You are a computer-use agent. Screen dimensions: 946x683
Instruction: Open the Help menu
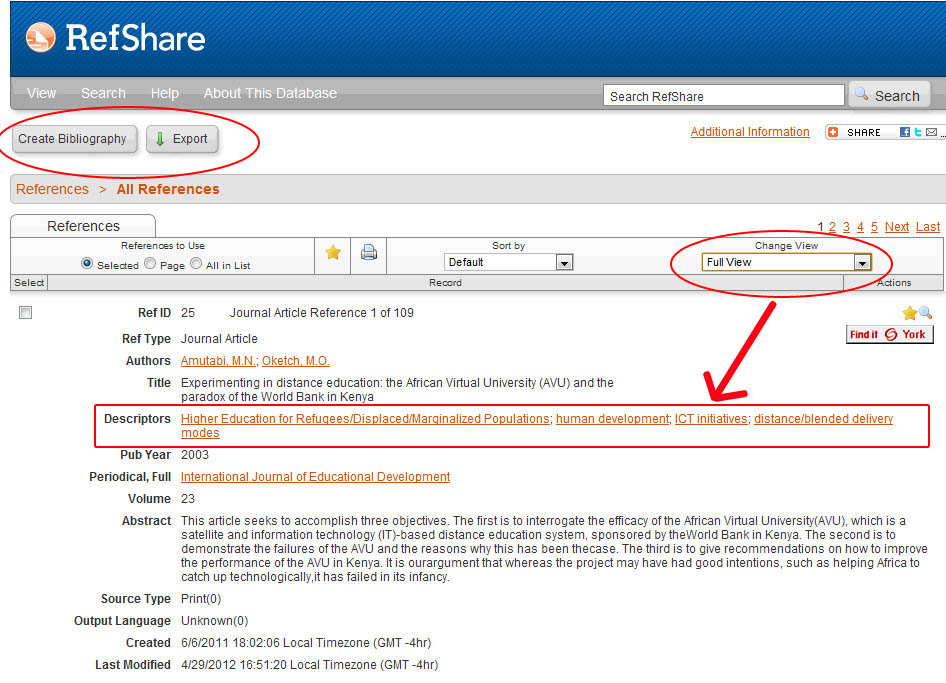point(165,94)
